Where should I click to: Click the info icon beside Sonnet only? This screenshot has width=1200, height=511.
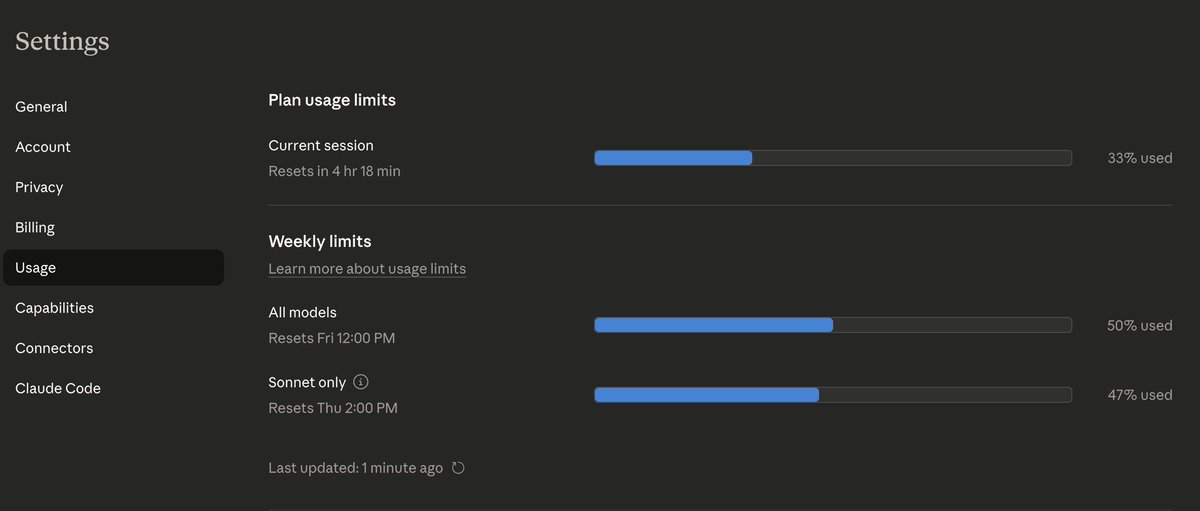[x=362, y=382]
